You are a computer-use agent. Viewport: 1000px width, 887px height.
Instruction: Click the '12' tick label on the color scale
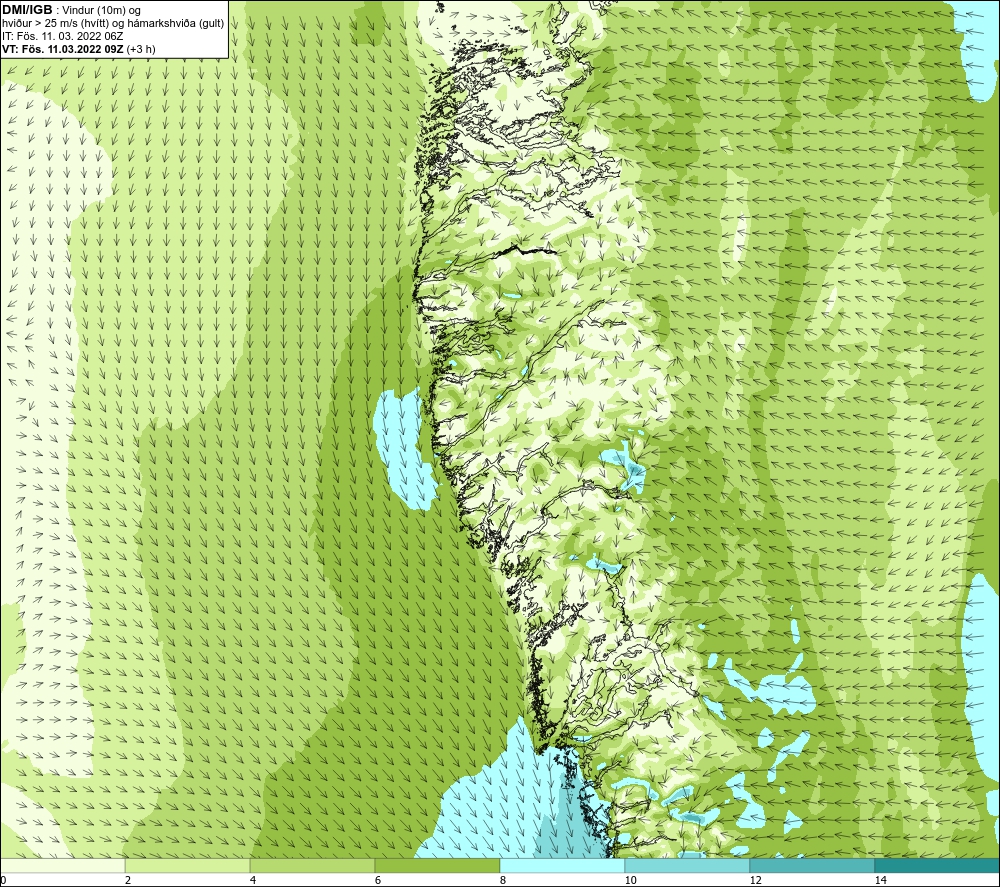click(756, 880)
